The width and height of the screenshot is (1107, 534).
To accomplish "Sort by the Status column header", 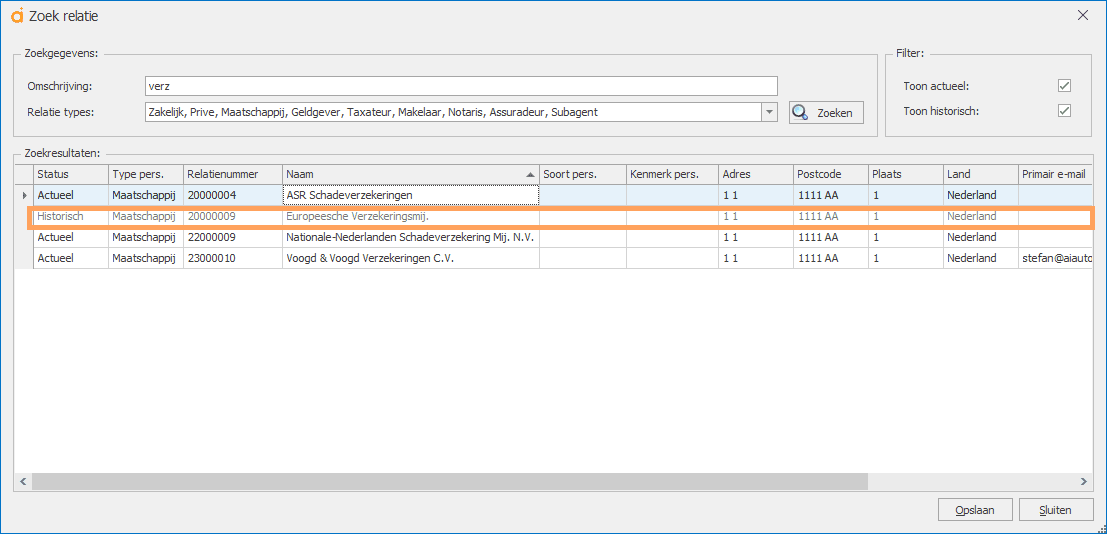I will tap(71, 174).
